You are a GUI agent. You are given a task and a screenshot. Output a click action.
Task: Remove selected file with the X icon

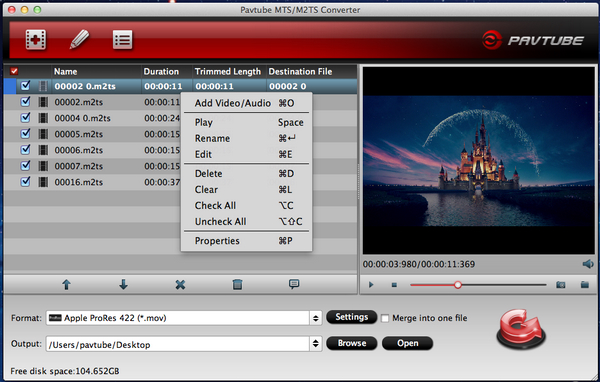(x=180, y=284)
